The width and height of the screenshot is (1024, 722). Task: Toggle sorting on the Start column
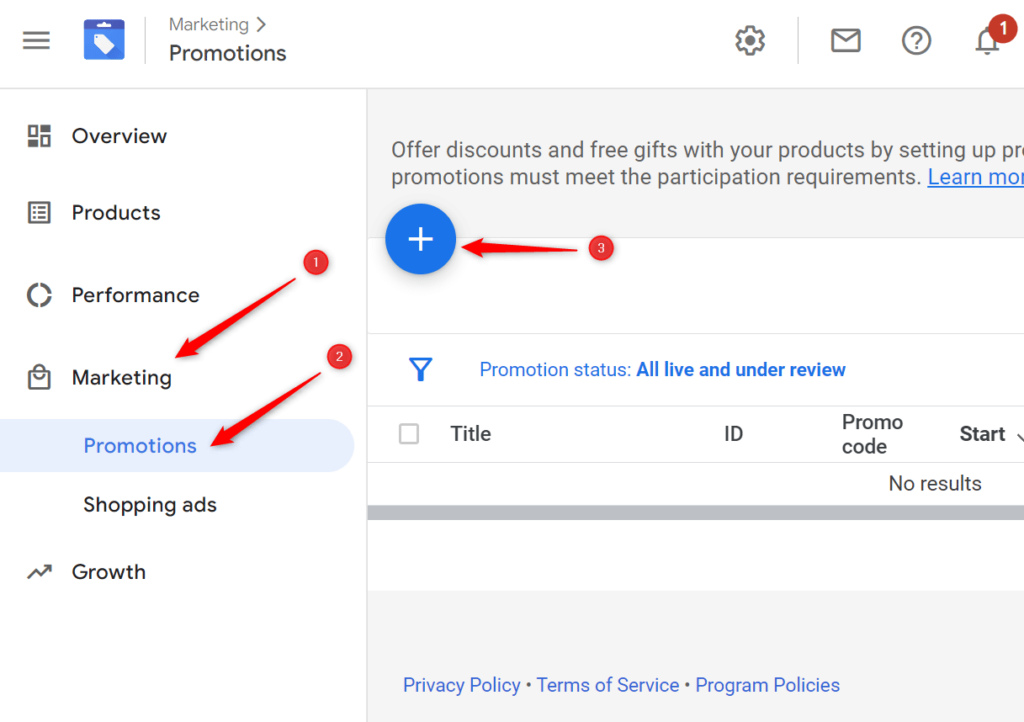click(x=985, y=434)
